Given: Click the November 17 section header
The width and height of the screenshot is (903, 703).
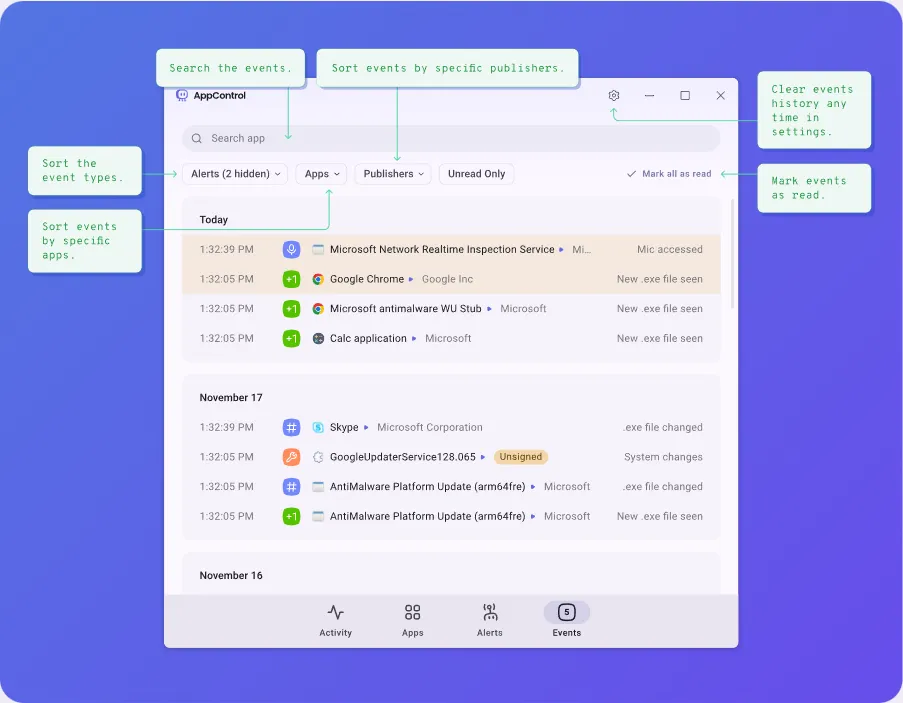Looking at the screenshot, I should pos(231,398).
